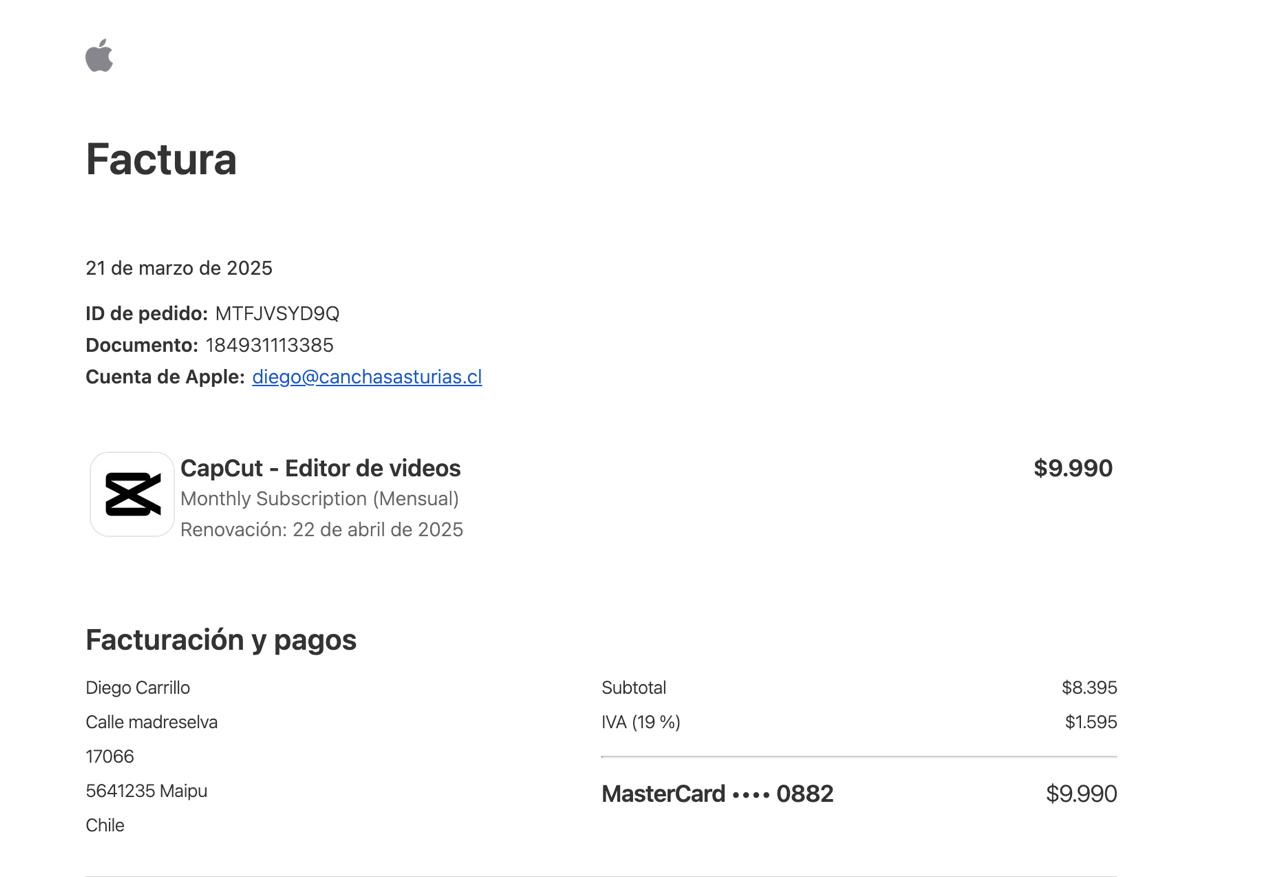Click the billing name Diego Carrillo
This screenshot has width=1280, height=877.
tap(138, 688)
